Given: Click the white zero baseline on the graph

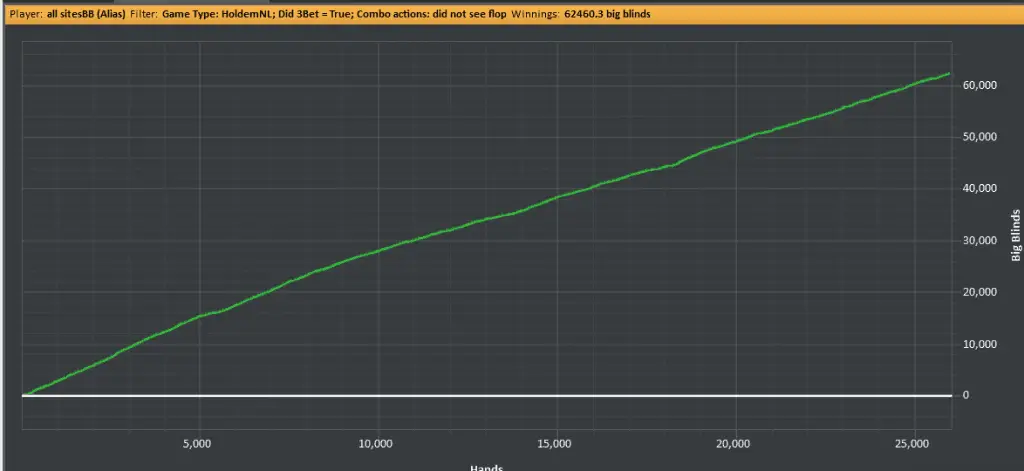Looking at the screenshot, I should (487, 396).
